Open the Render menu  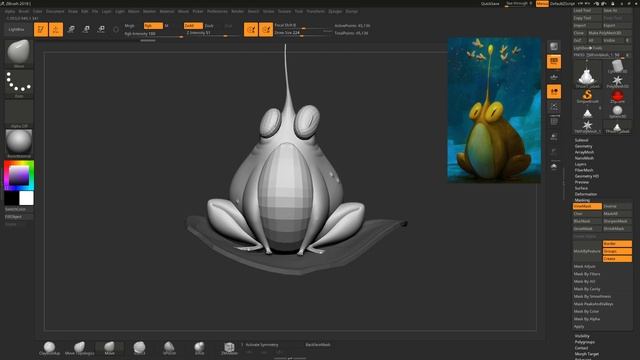point(238,11)
